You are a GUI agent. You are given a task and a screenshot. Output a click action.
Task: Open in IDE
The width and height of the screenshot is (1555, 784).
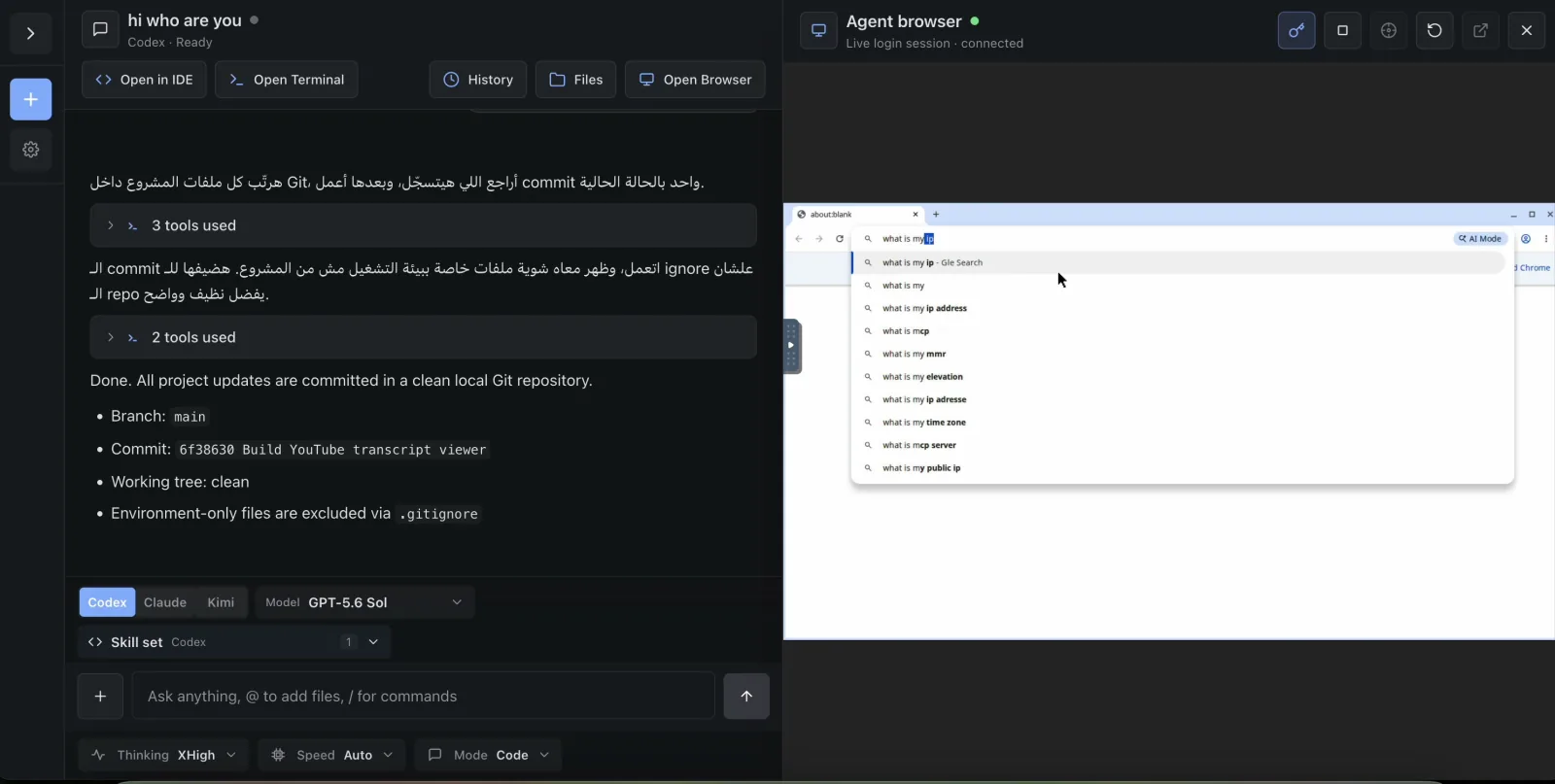(144, 80)
